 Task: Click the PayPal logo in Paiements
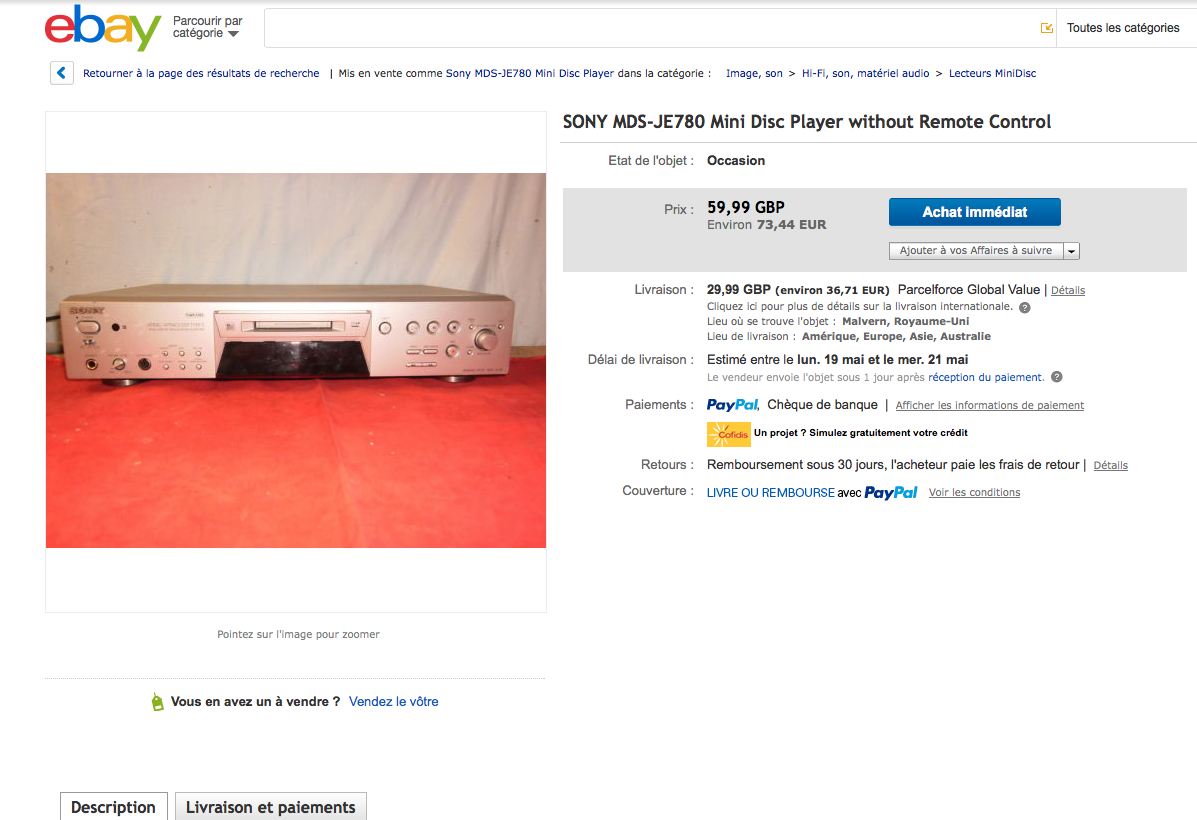pos(732,405)
